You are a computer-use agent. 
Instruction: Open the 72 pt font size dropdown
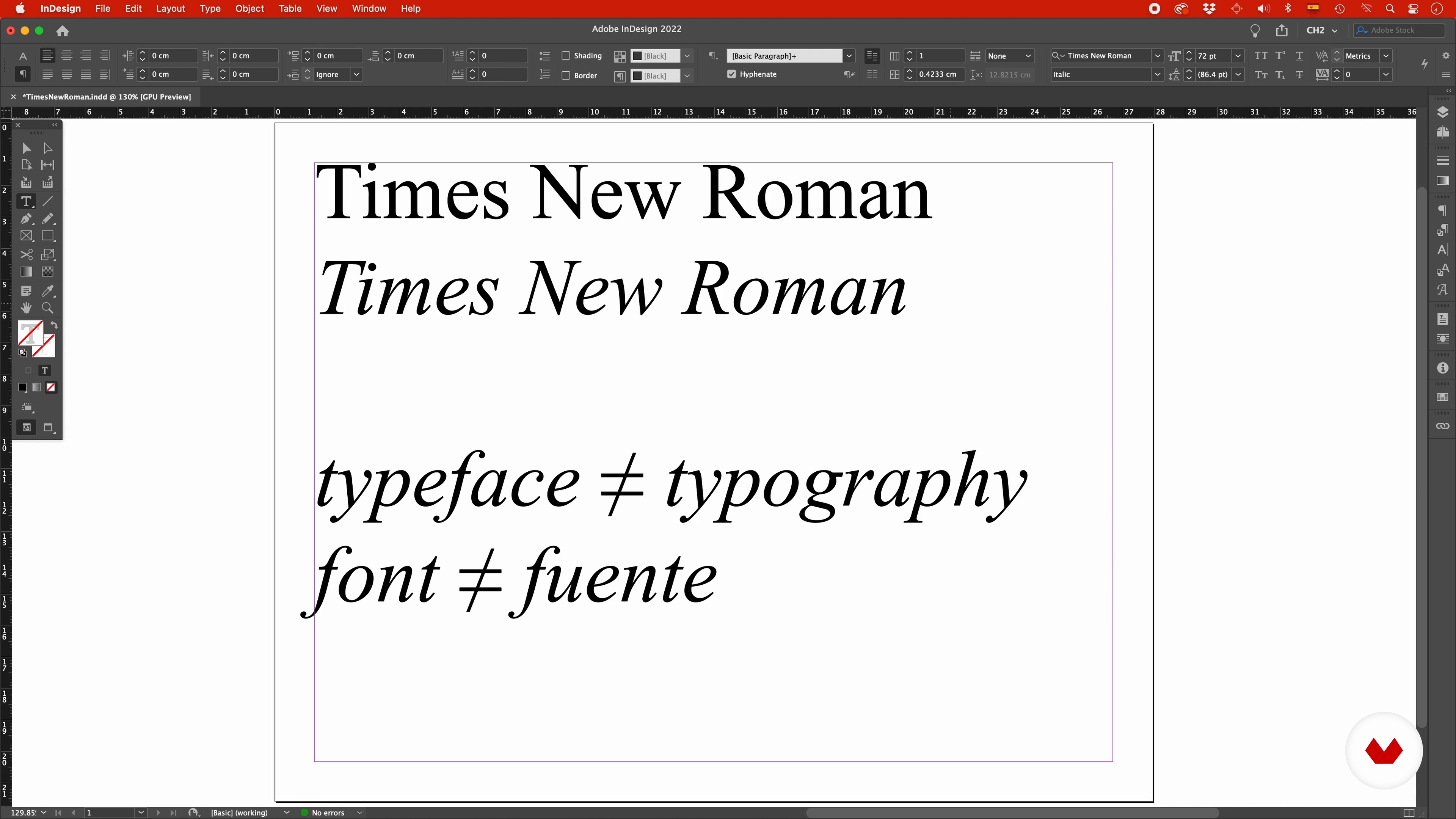point(1238,55)
